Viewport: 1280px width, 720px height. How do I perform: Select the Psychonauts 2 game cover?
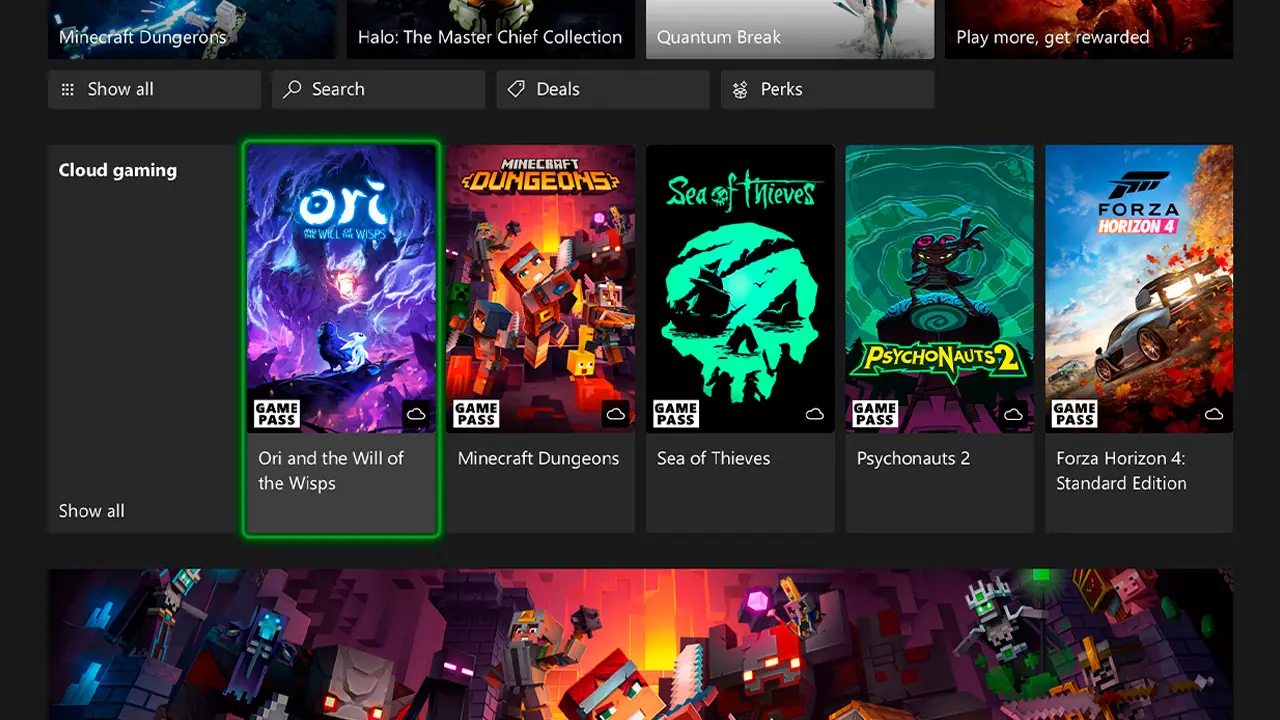[940, 289]
